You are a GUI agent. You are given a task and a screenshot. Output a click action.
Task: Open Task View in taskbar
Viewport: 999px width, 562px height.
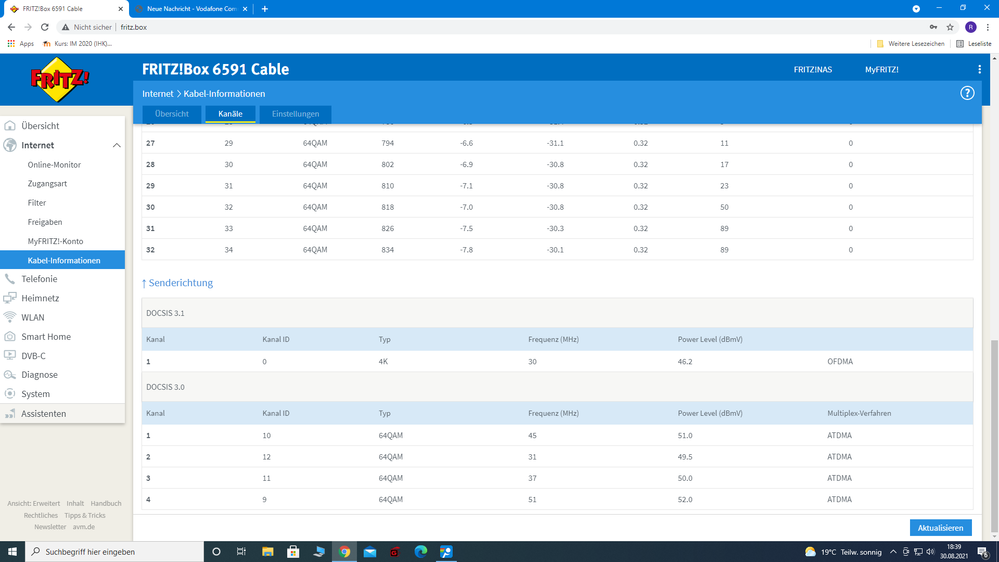[241, 552]
